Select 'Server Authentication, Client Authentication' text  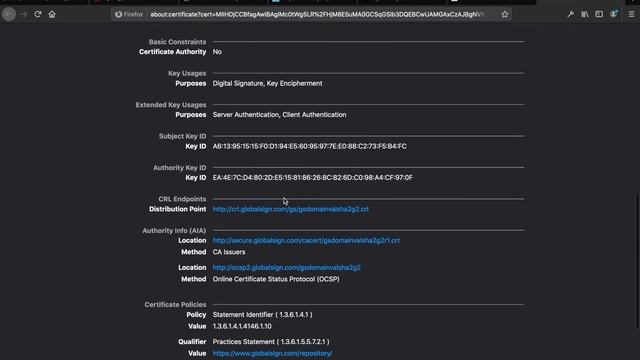[279, 115]
